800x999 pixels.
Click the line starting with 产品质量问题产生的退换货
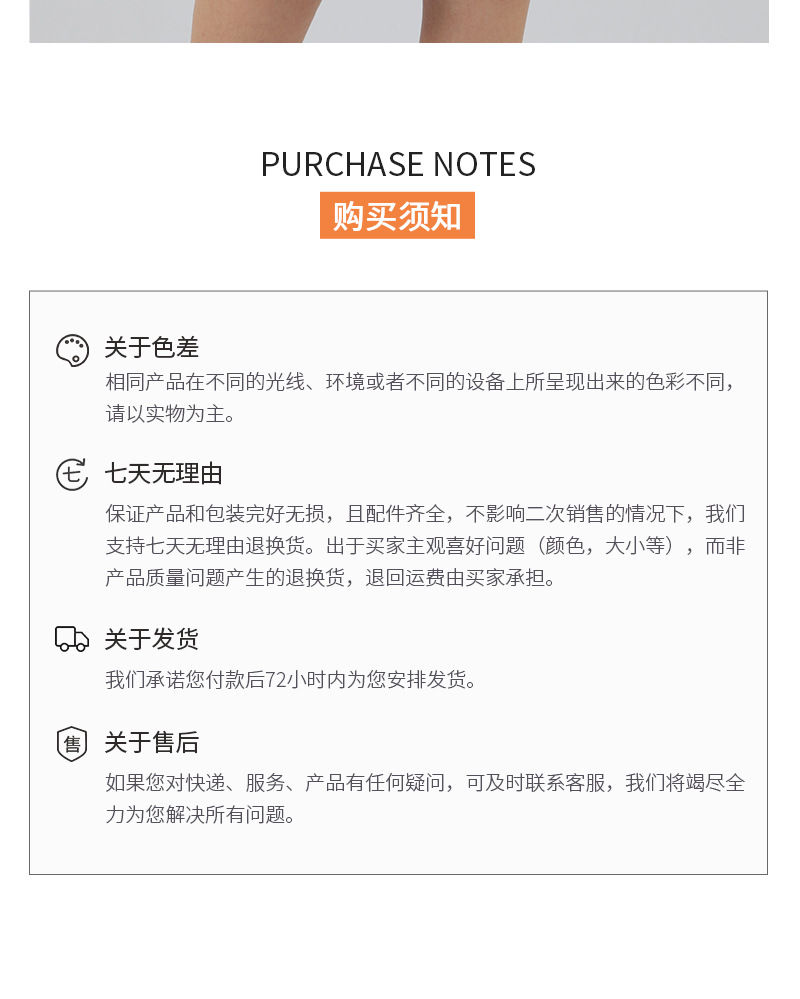tap(330, 578)
